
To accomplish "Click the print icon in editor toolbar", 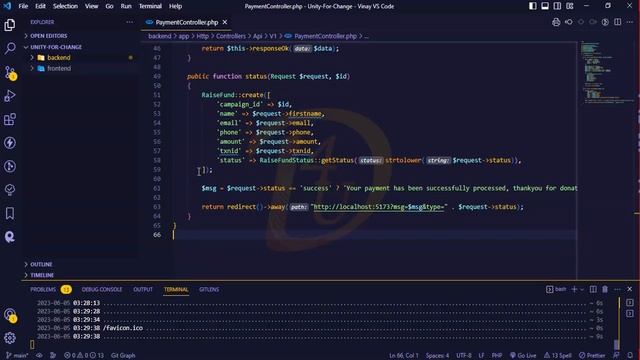I will [556, 22].
